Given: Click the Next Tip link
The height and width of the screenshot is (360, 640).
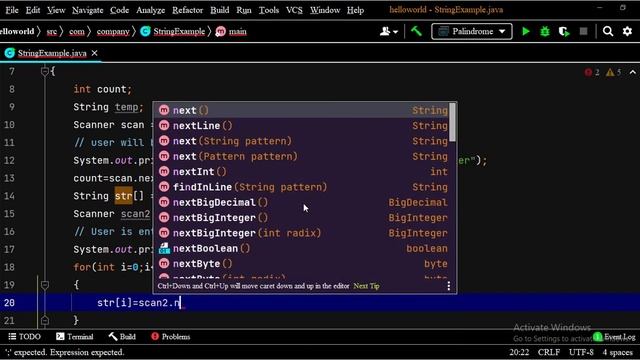Looking at the screenshot, I should coord(366,286).
